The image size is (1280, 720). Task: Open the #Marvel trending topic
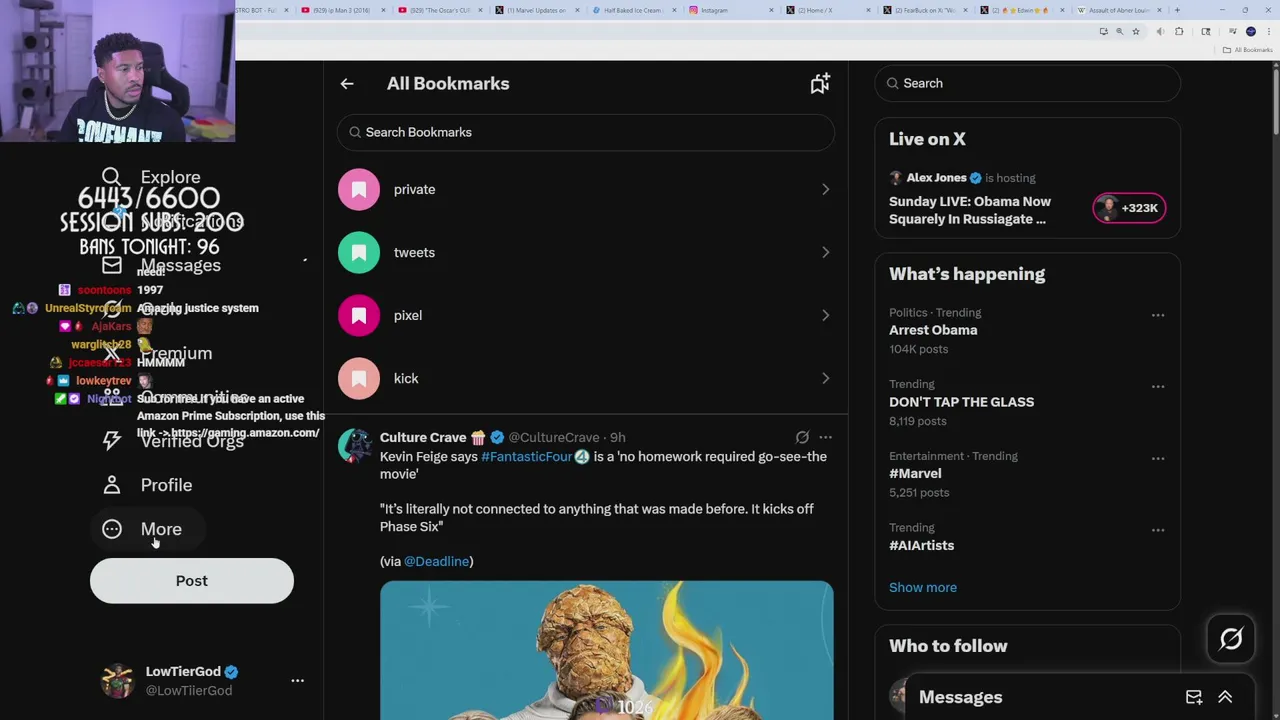coord(915,473)
